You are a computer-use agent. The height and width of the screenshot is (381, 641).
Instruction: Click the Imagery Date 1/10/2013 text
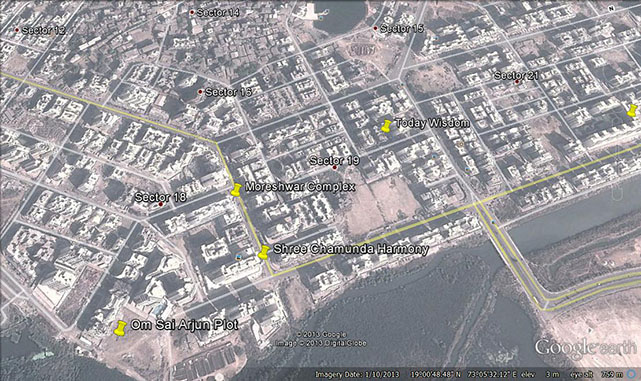357,374
